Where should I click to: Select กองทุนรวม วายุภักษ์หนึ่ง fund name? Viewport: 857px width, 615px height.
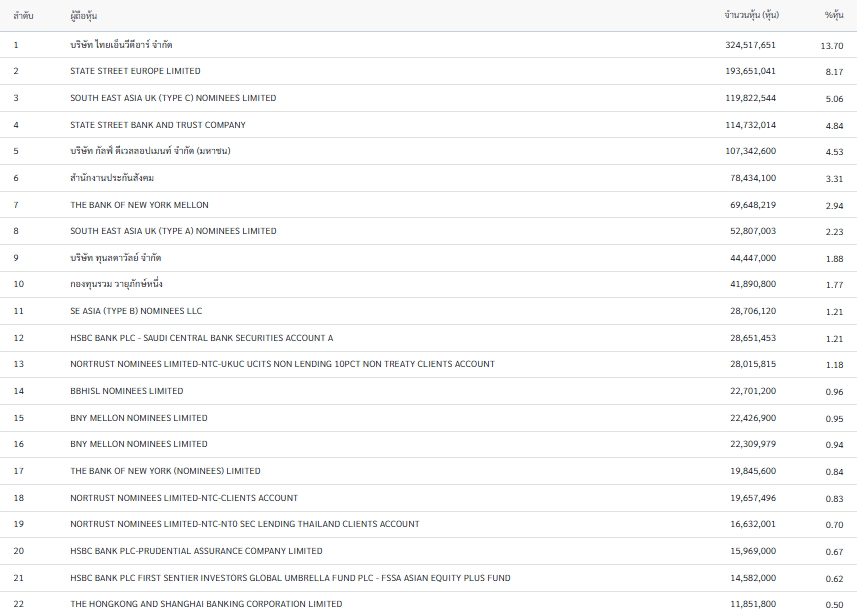click(116, 284)
